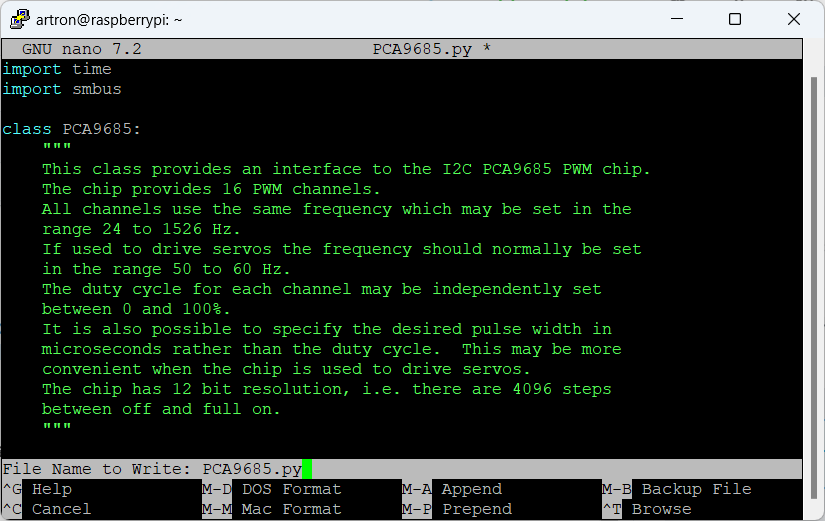Click the PuTTY icon in title bar
The width and height of the screenshot is (825, 521).
tap(20, 19)
